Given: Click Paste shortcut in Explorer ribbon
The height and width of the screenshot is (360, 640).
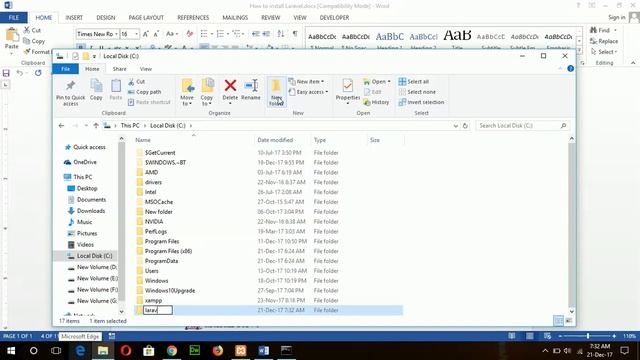Looking at the screenshot, I should point(149,102).
